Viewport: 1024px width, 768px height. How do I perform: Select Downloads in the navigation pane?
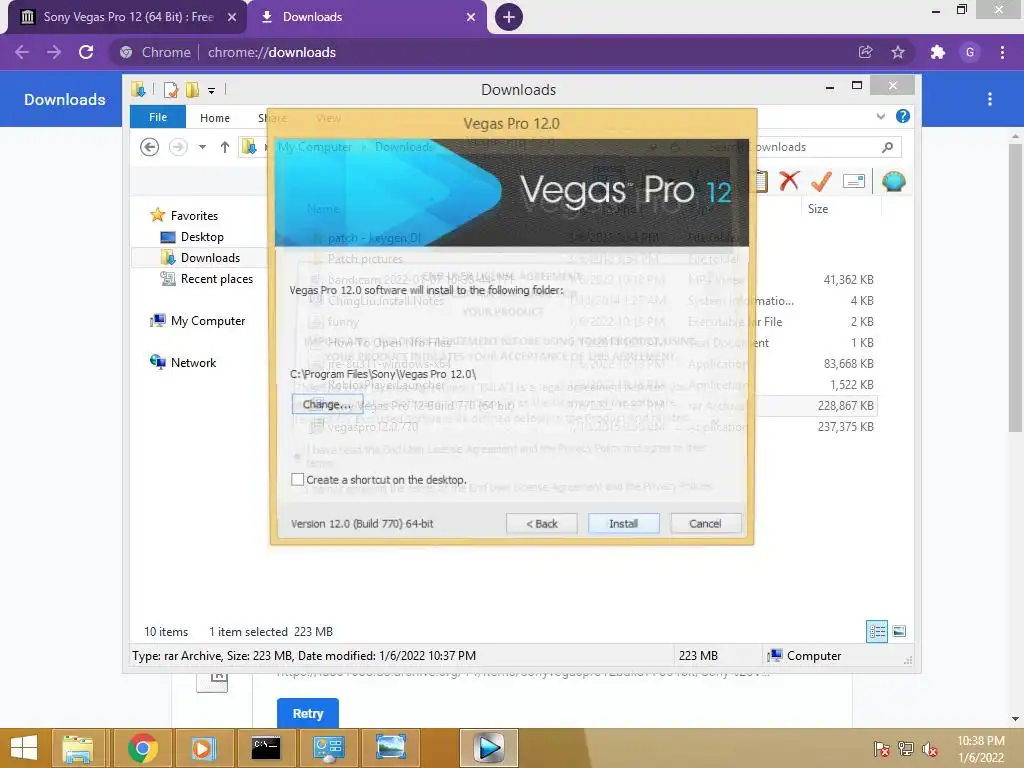point(210,258)
